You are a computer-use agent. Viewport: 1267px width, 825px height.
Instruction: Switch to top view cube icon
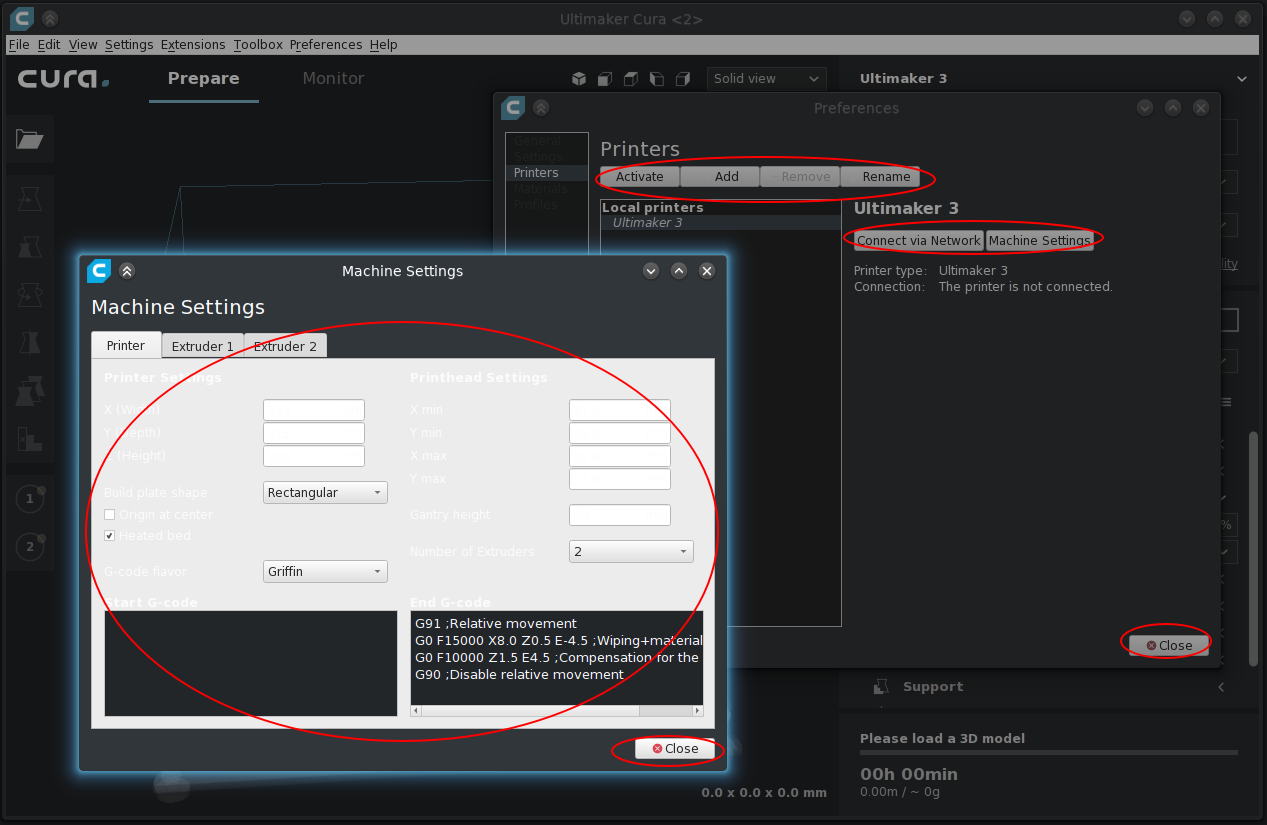630,79
